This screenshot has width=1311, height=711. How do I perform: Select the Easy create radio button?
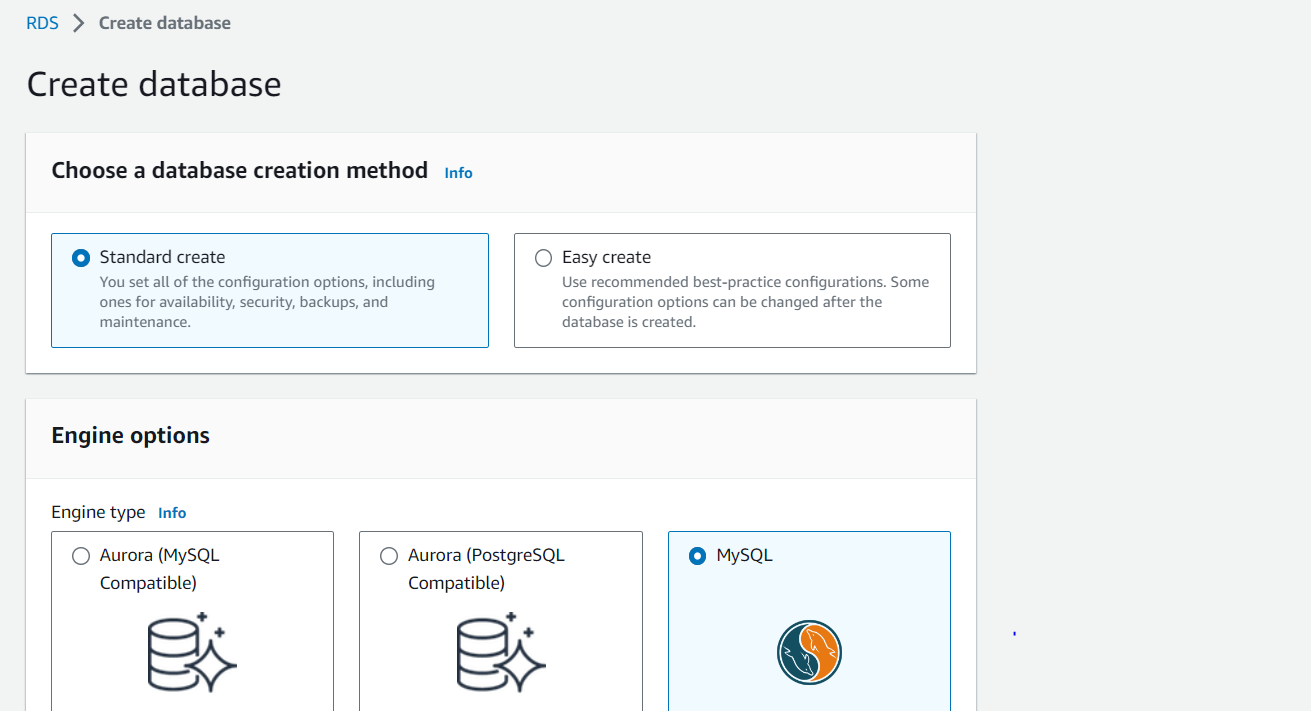[543, 258]
